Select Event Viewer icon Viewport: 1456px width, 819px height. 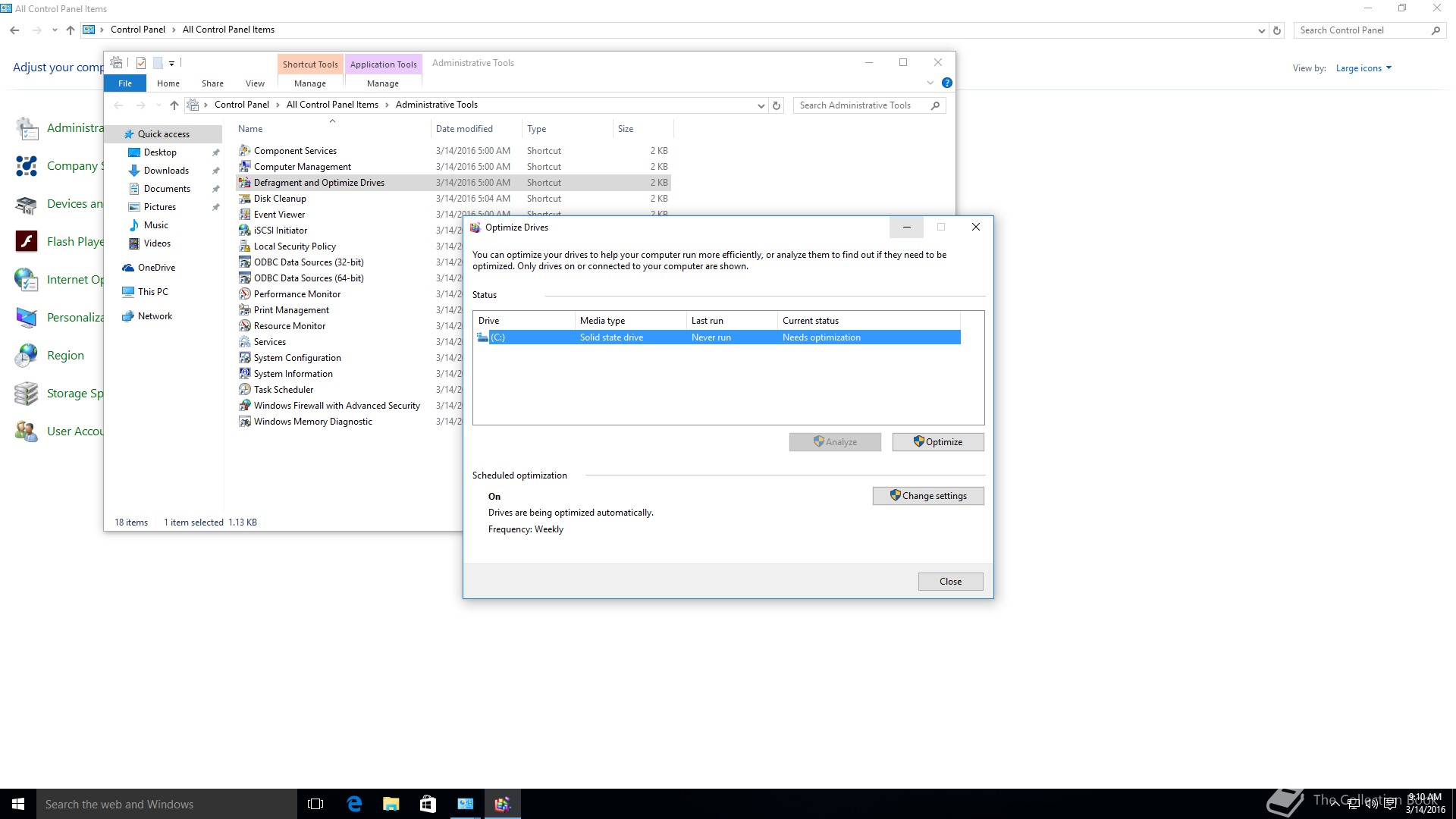(244, 215)
